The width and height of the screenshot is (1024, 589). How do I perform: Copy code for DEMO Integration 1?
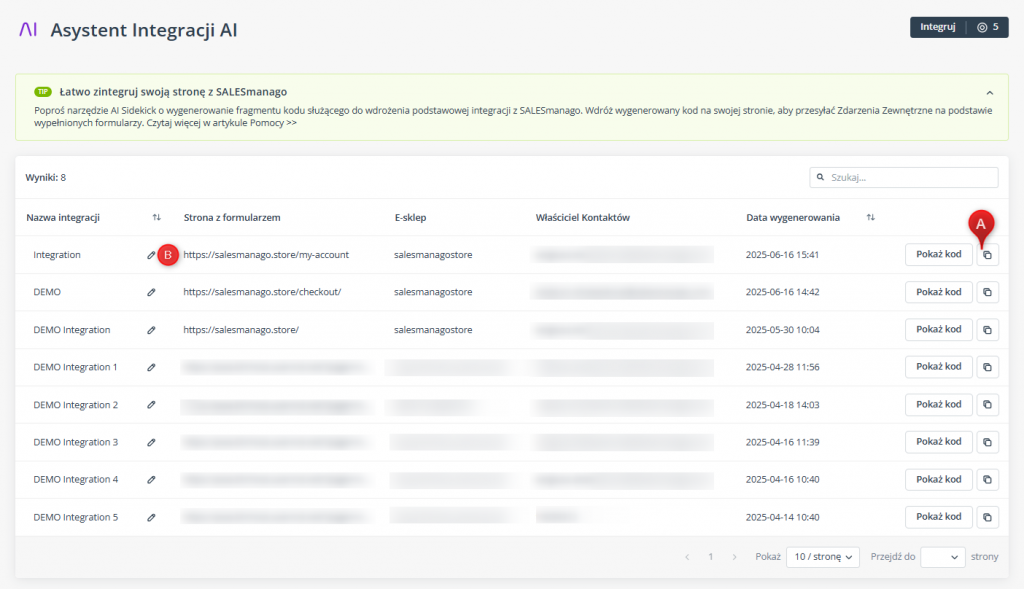click(987, 367)
